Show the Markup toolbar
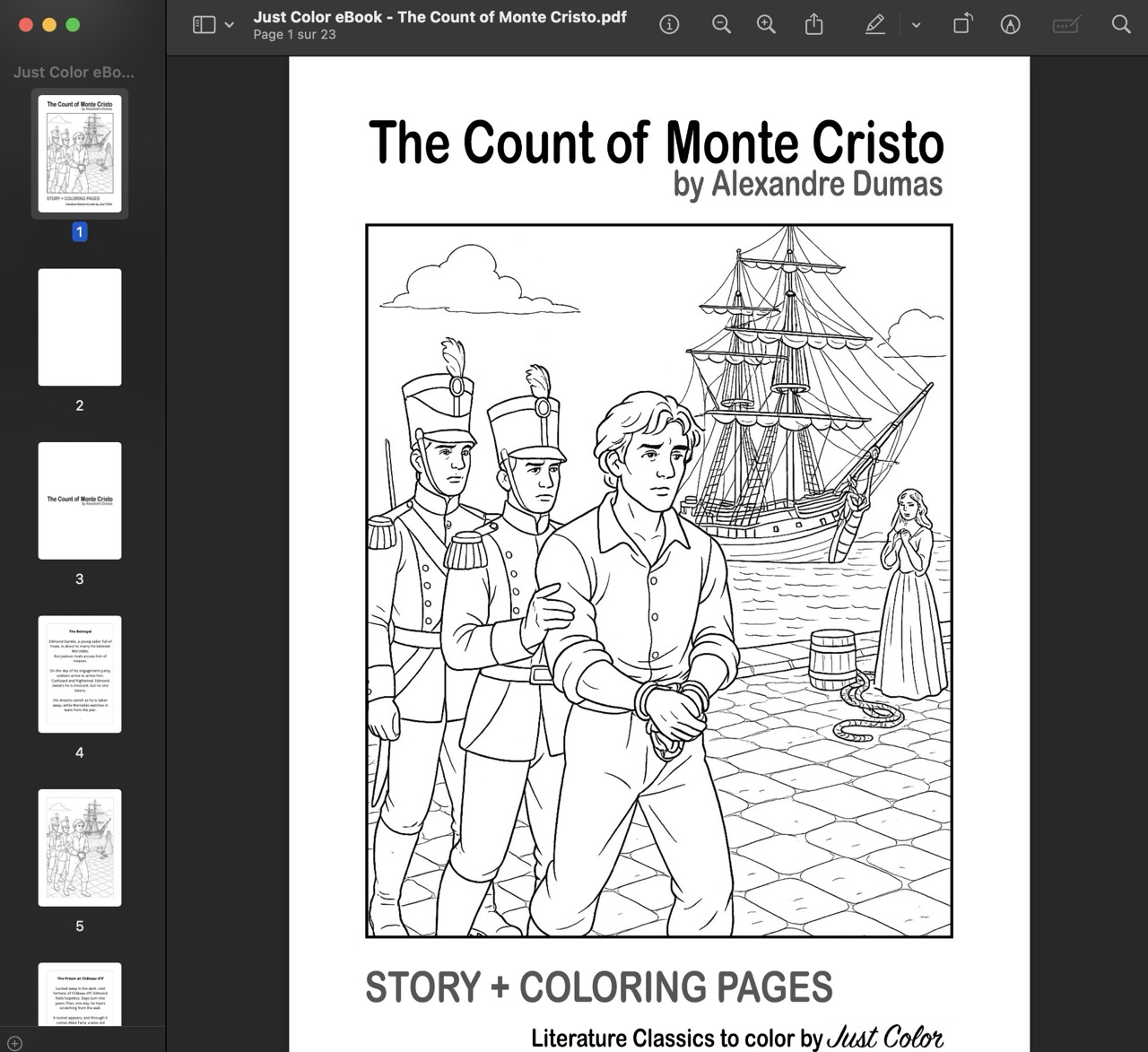Image resolution: width=1148 pixels, height=1052 pixels. point(1010,25)
